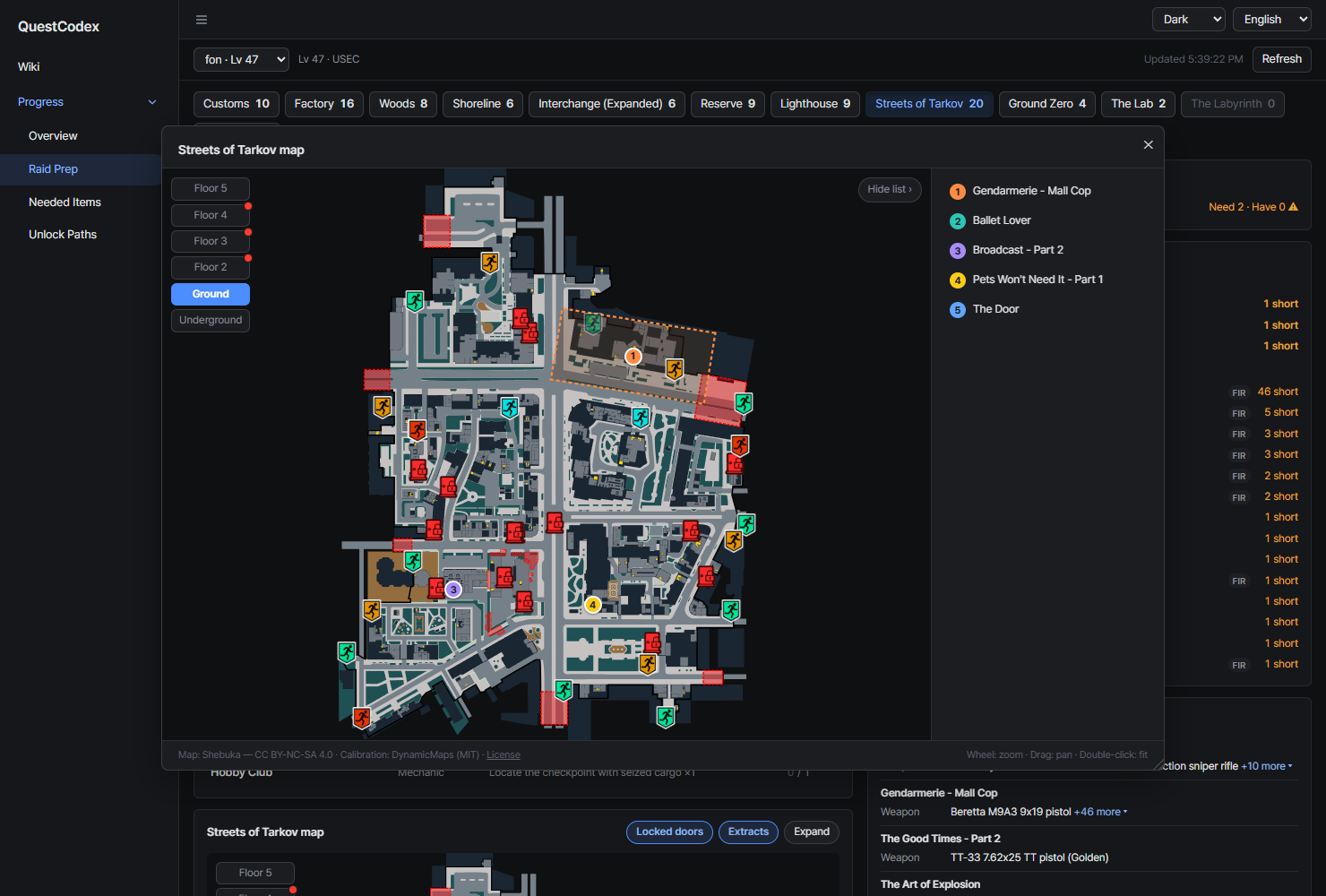Image resolution: width=1326 pixels, height=896 pixels.
Task: Expand the +10 more weapons list
Action: click(x=1267, y=766)
